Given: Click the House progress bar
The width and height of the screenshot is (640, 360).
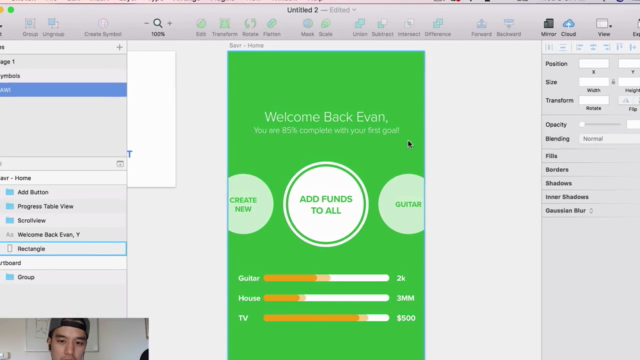Looking at the screenshot, I should 326,298.
